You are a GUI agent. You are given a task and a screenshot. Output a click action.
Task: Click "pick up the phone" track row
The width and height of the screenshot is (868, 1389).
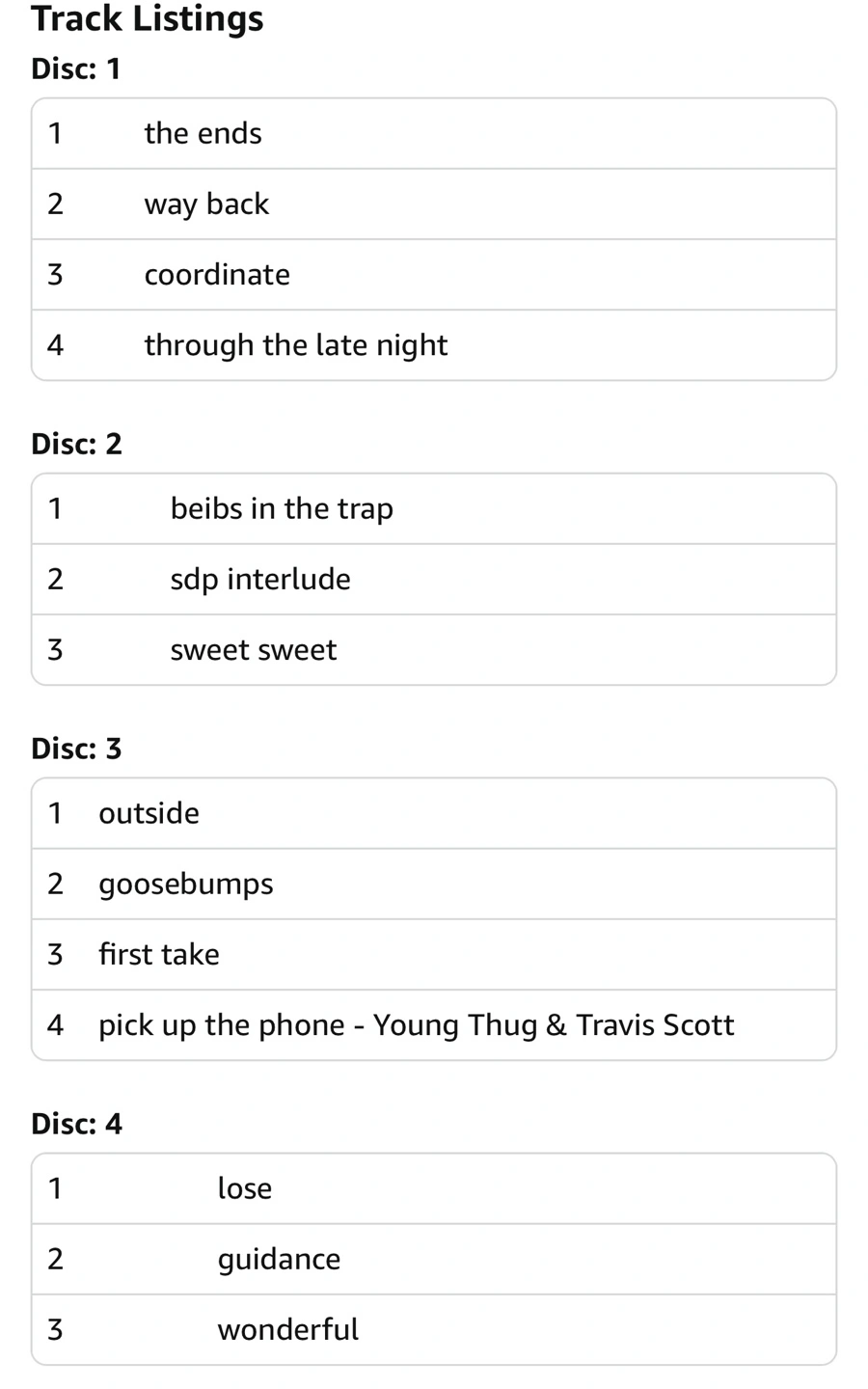(416, 1024)
